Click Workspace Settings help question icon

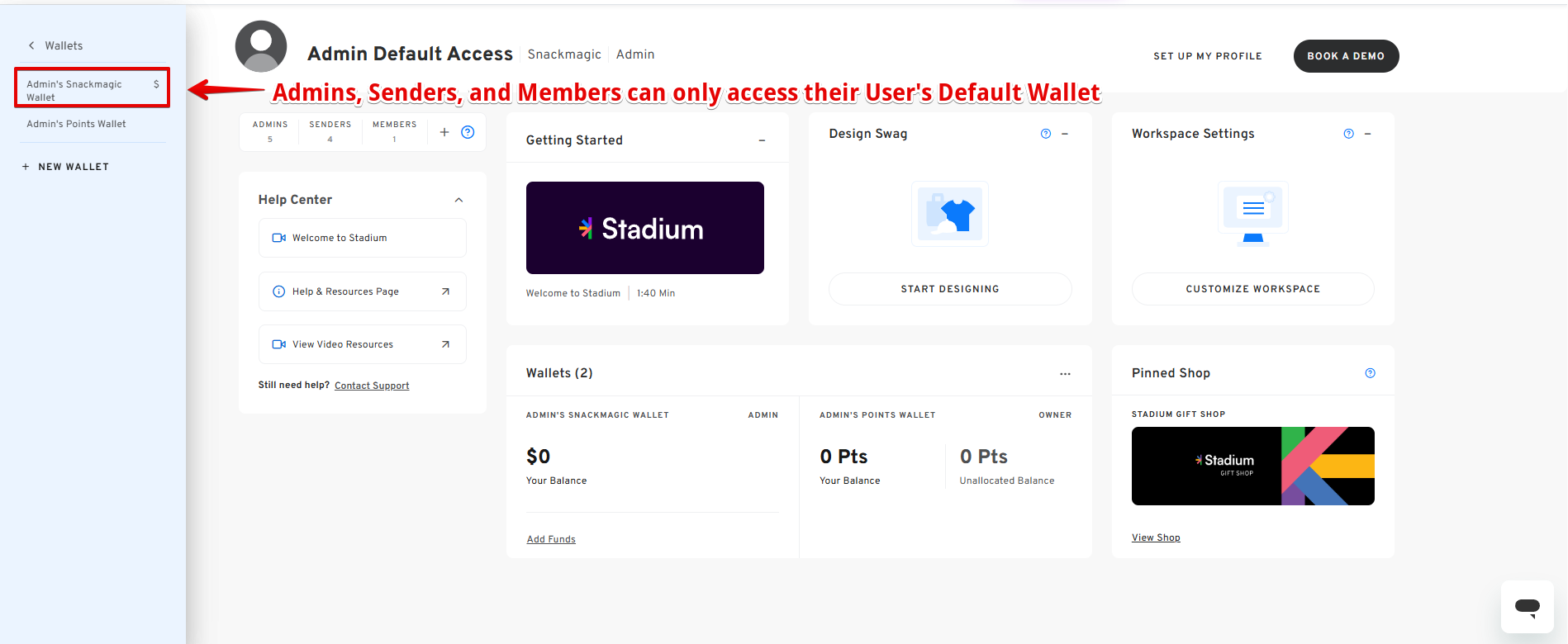point(1349,134)
